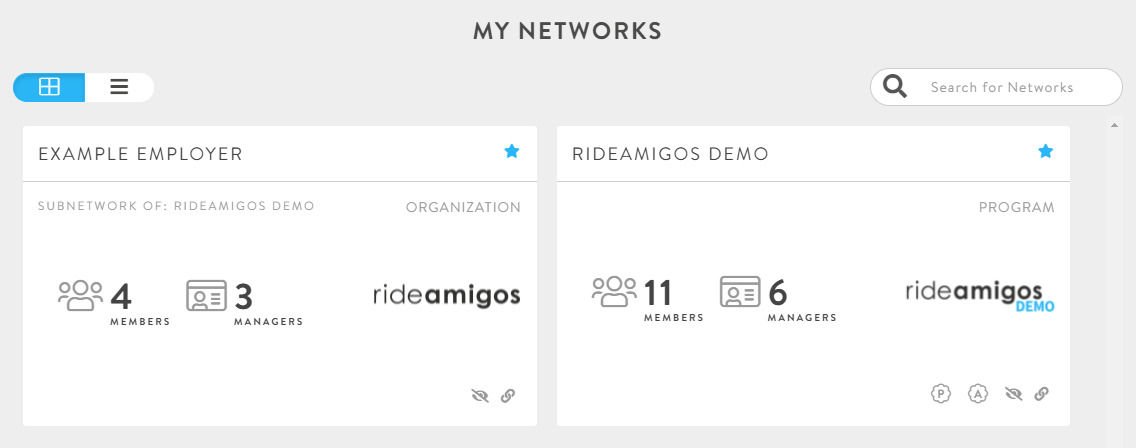The width and height of the screenshot is (1136, 448).
Task: Click the MY NETWORKS heading
Action: 567,30
